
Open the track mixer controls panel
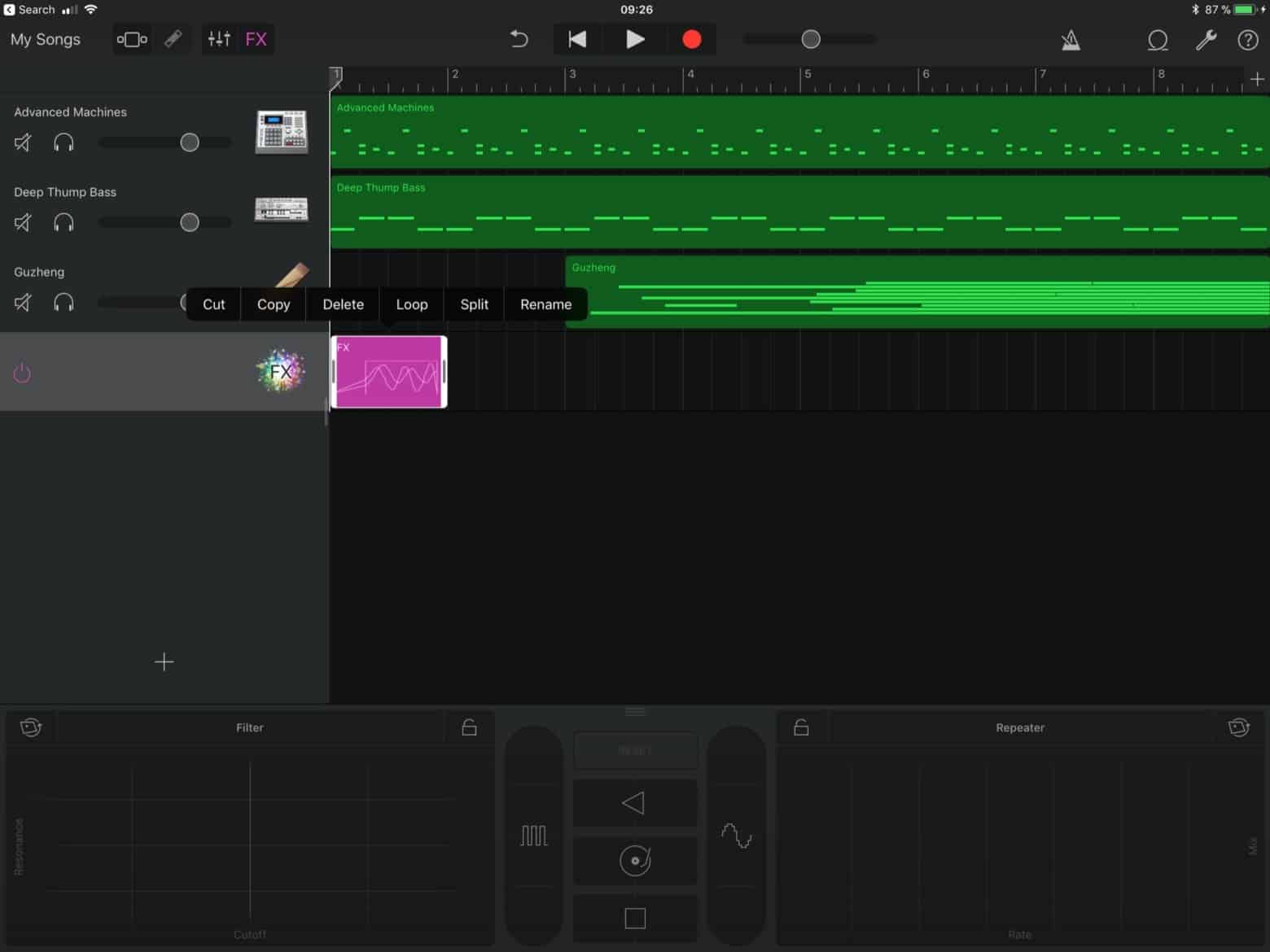tap(218, 38)
